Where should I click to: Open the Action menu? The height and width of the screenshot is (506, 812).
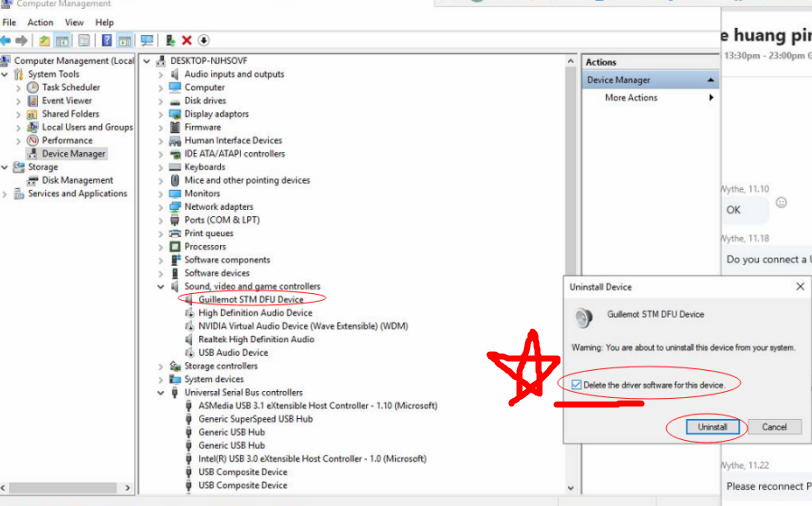pos(40,22)
